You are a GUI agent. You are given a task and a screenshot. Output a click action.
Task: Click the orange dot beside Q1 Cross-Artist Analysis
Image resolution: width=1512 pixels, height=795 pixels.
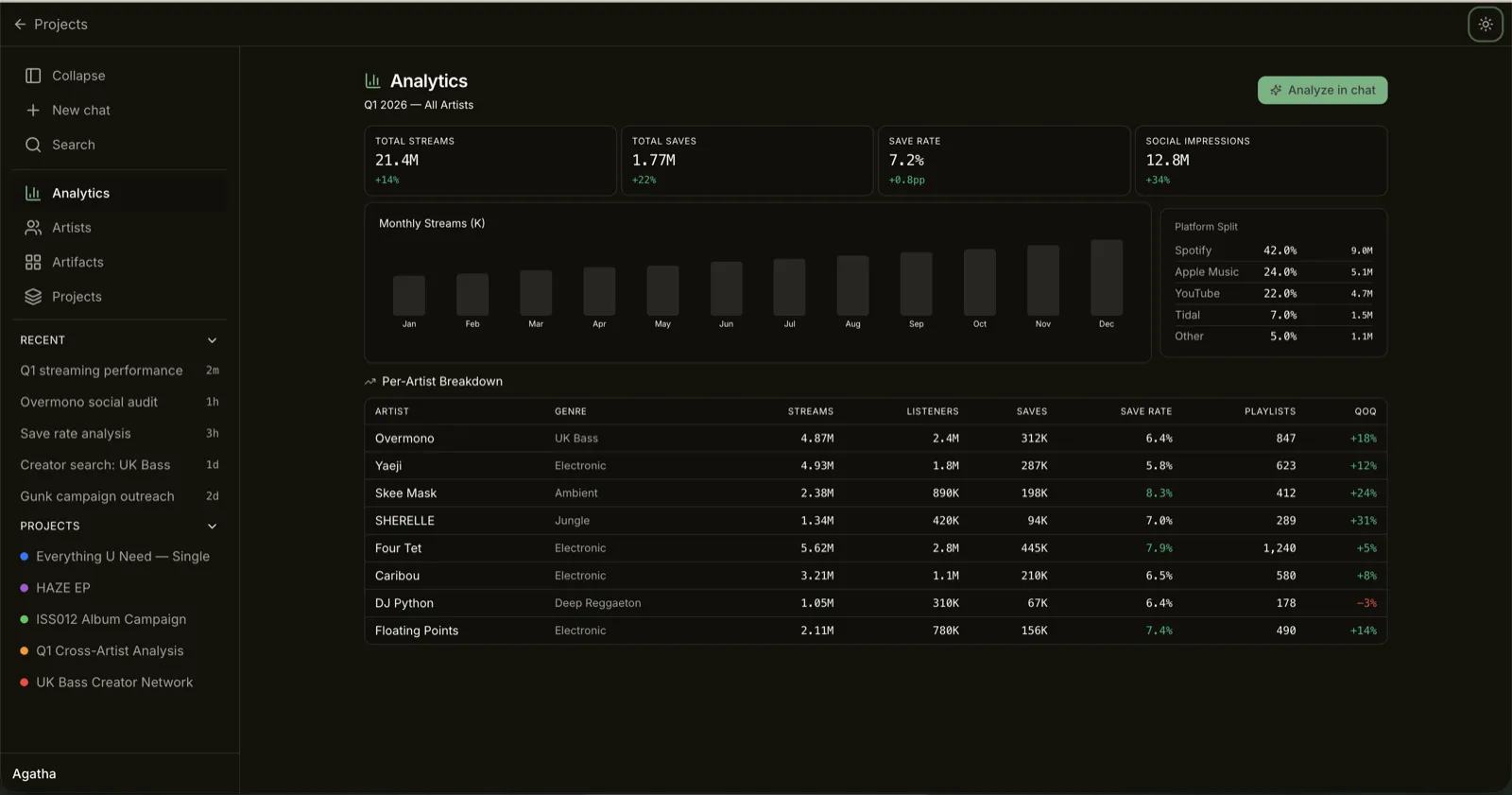[x=25, y=651]
